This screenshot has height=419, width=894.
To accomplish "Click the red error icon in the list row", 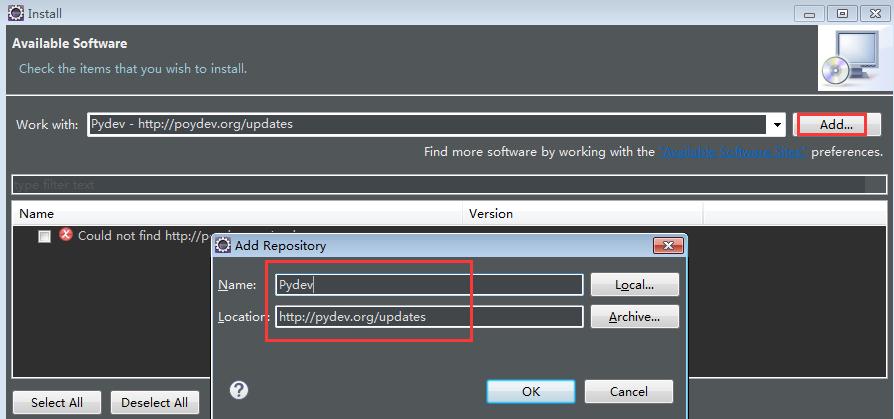I will pyautogui.click(x=66, y=234).
